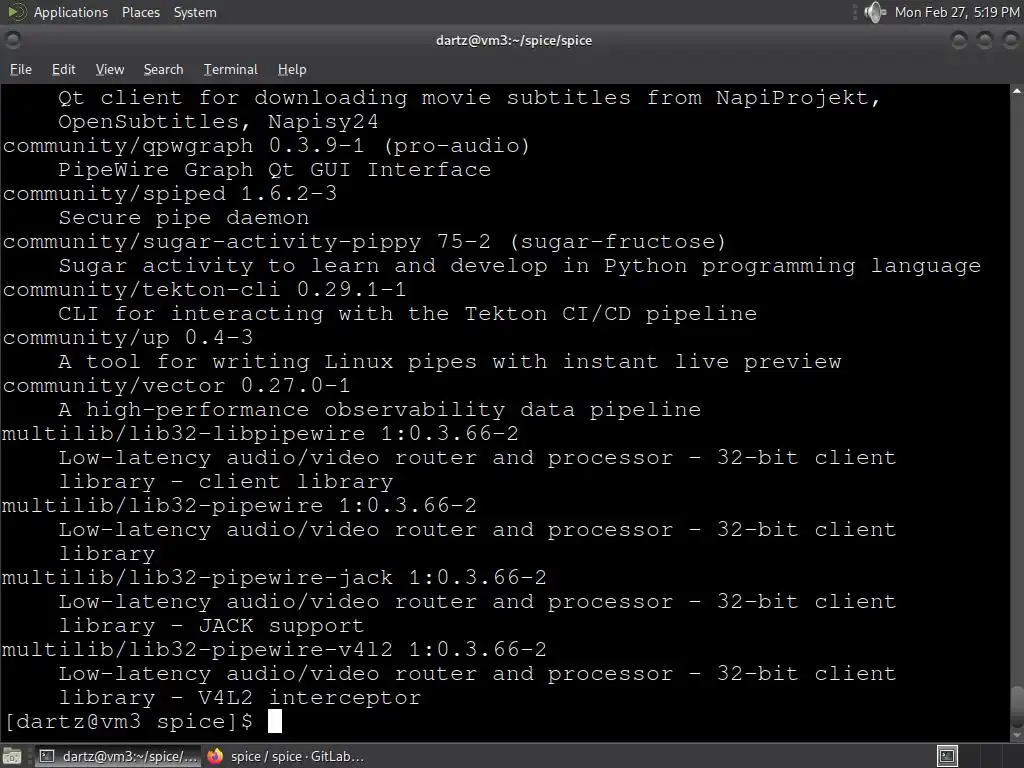This screenshot has height=768, width=1024.
Task: Click the text OpenSubtitles, Napisy24
Action: pyautogui.click(x=218, y=121)
